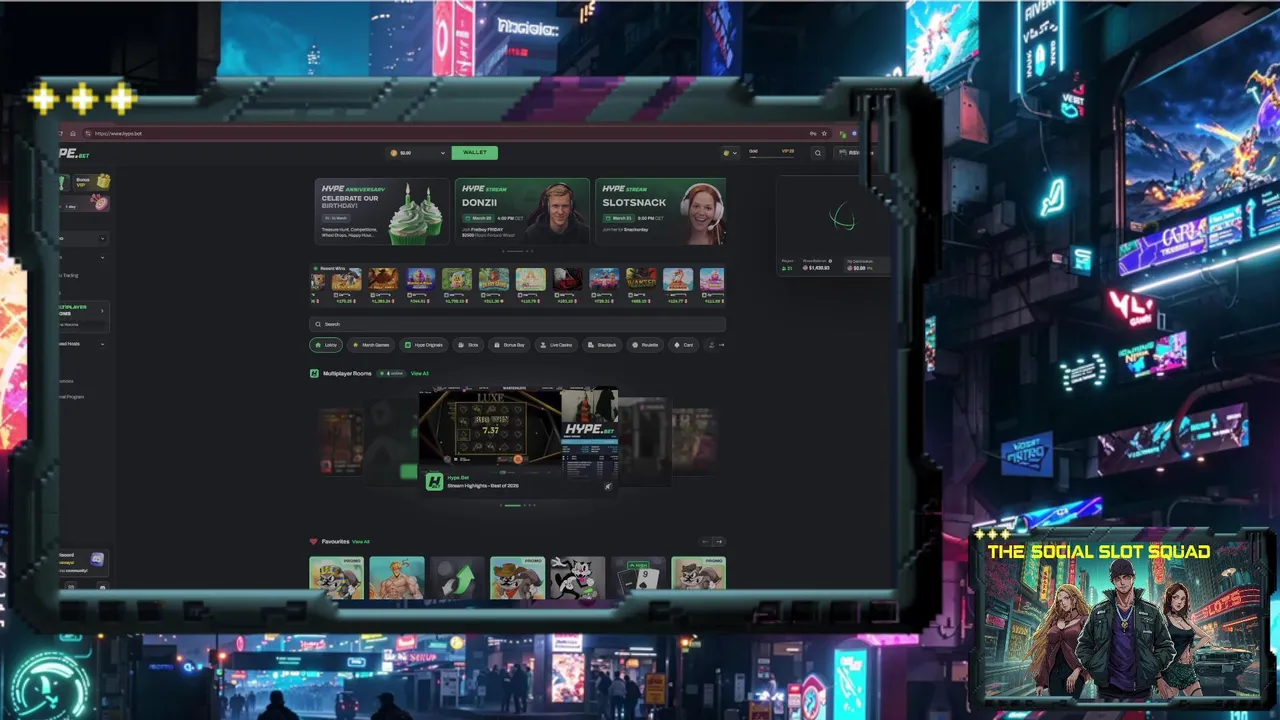This screenshot has width=1280, height=720.
Task: Click the Discord icon in sidebar
Action: 97,560
